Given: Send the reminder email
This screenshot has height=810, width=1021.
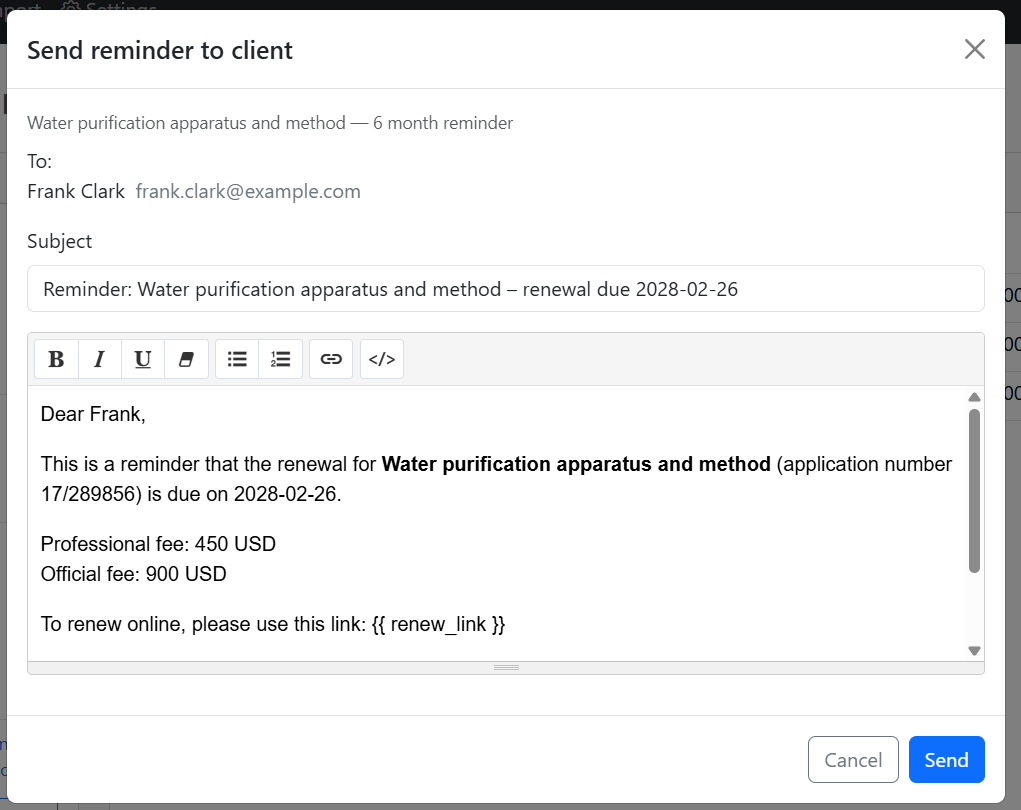Looking at the screenshot, I should (x=946, y=760).
